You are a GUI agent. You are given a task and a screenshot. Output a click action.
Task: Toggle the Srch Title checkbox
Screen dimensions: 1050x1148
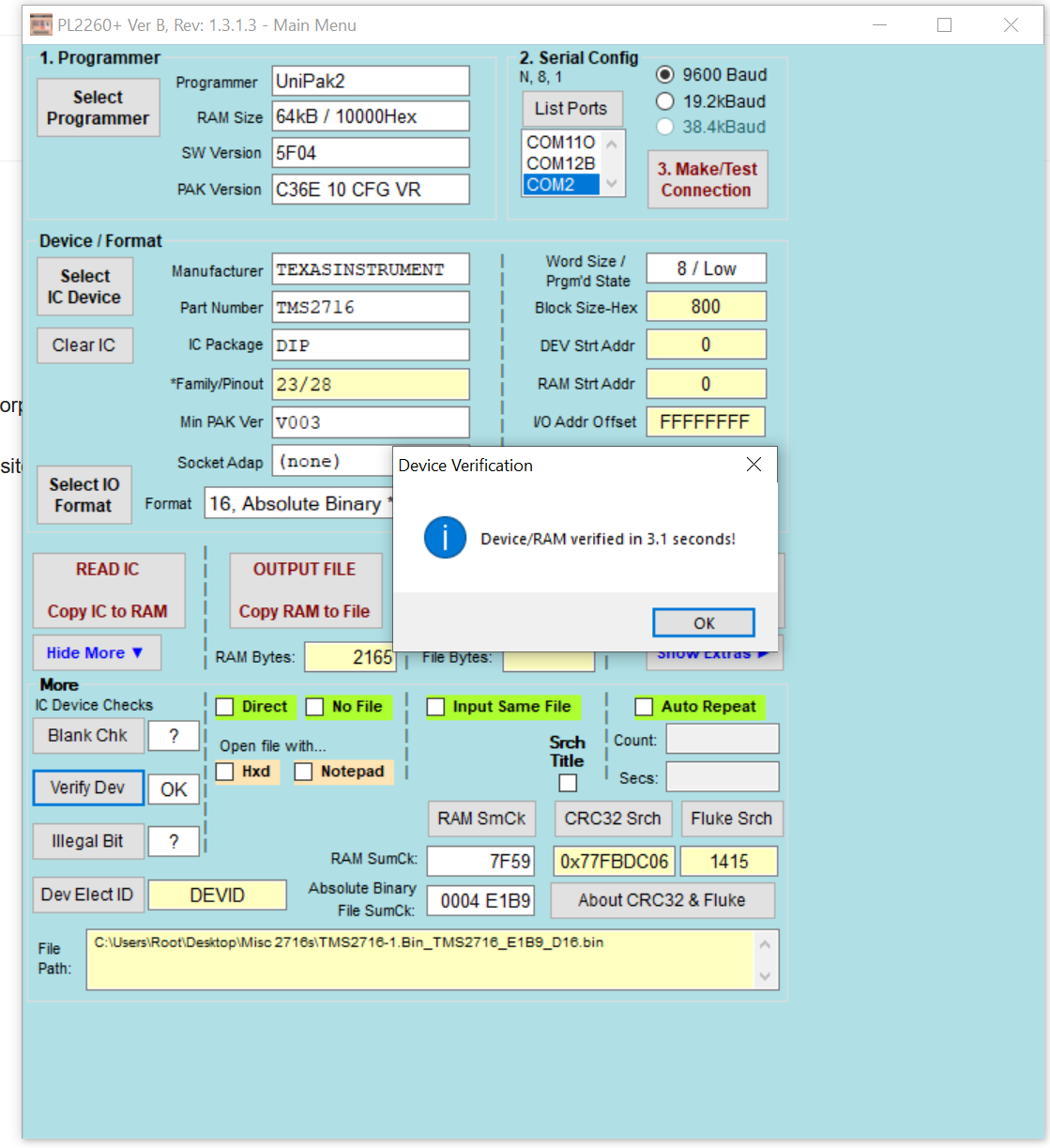[568, 783]
